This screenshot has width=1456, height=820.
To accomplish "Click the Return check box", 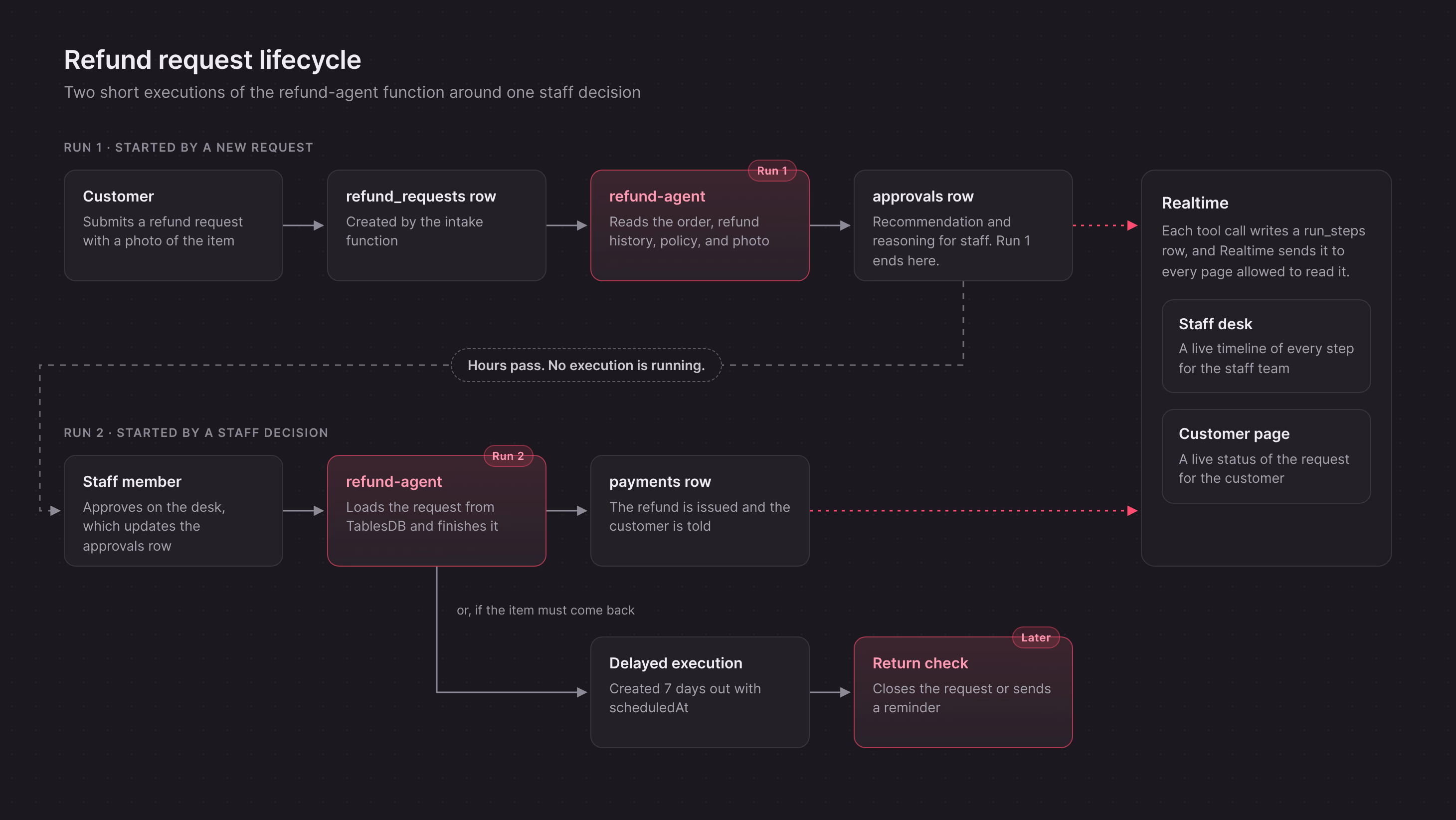I will click(x=963, y=692).
